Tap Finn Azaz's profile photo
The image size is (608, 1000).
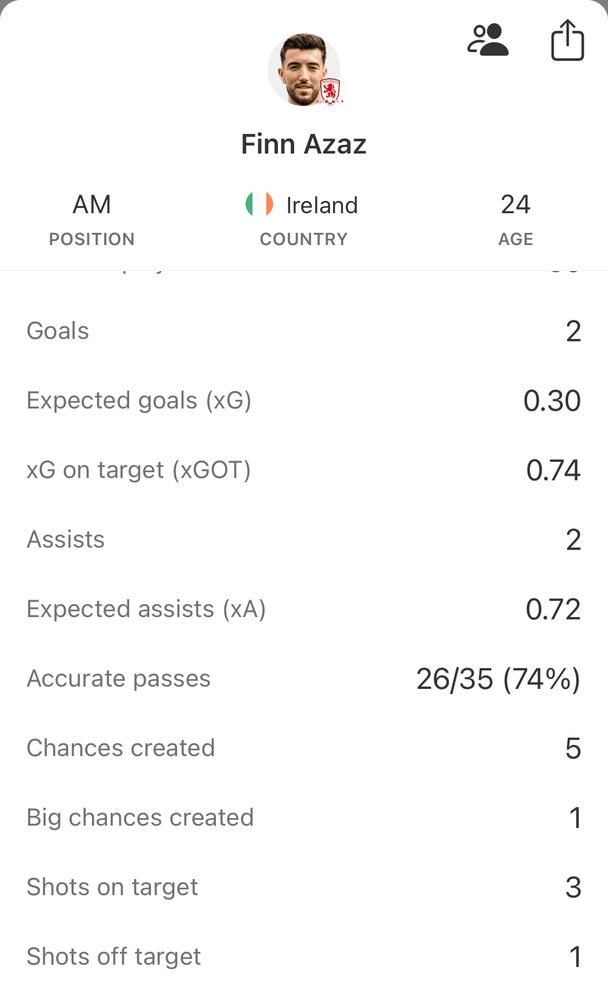(x=302, y=69)
